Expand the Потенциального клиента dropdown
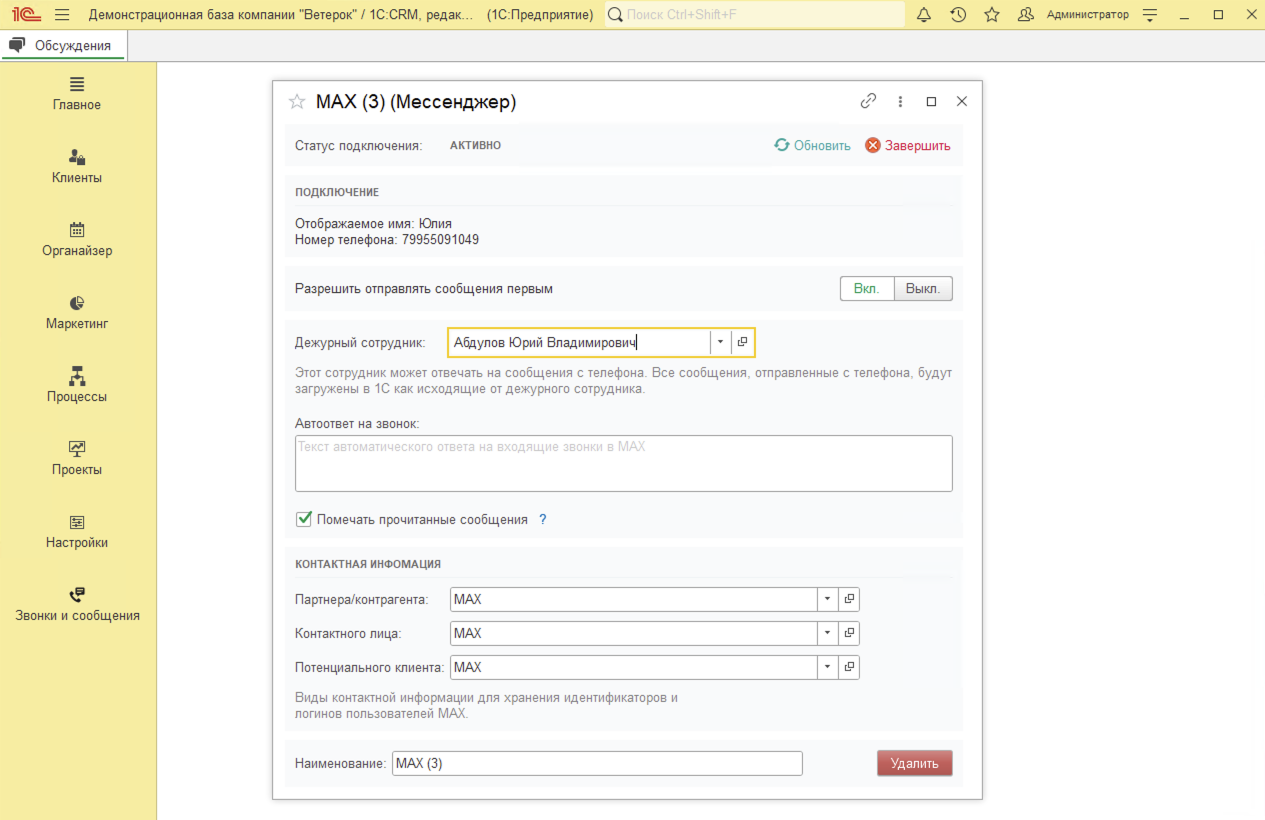 [x=828, y=667]
